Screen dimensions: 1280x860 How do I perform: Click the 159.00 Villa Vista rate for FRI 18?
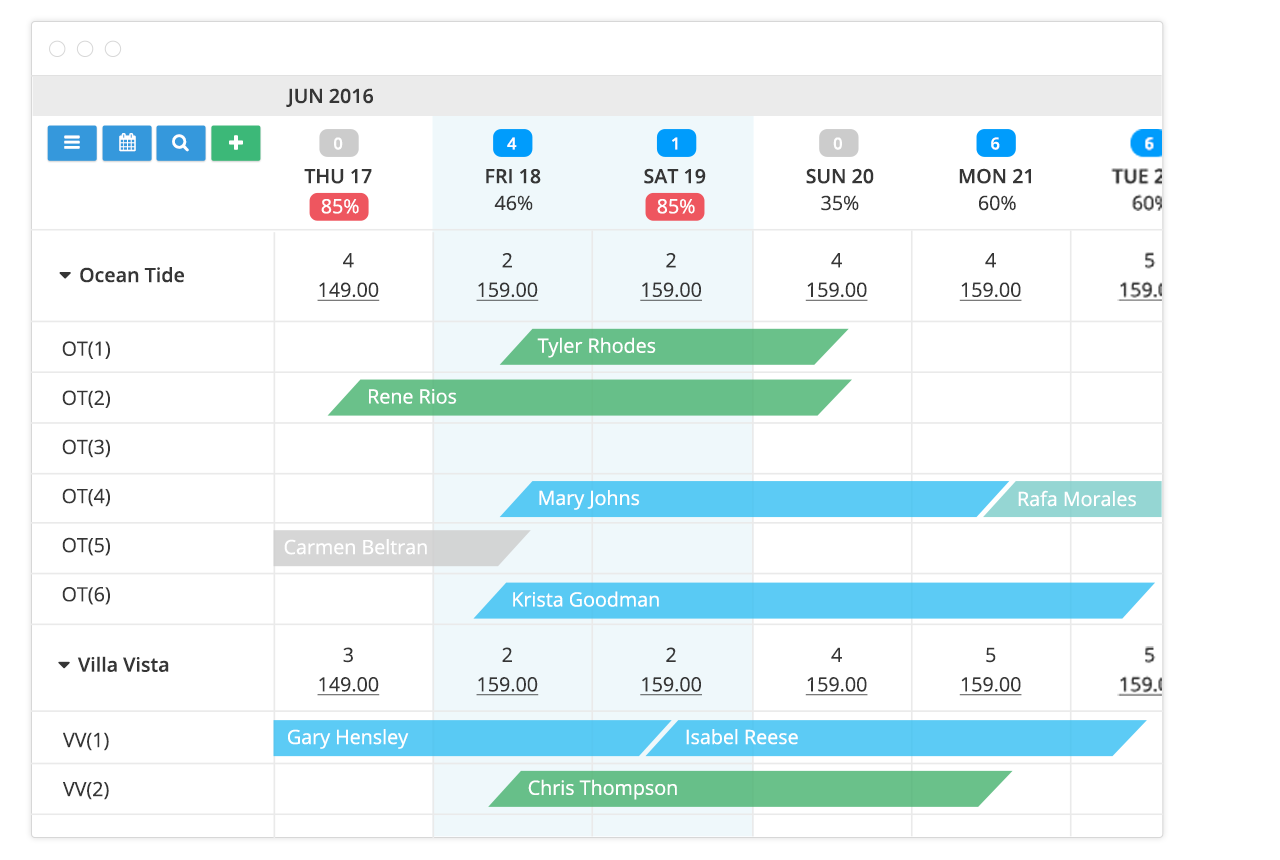506,685
